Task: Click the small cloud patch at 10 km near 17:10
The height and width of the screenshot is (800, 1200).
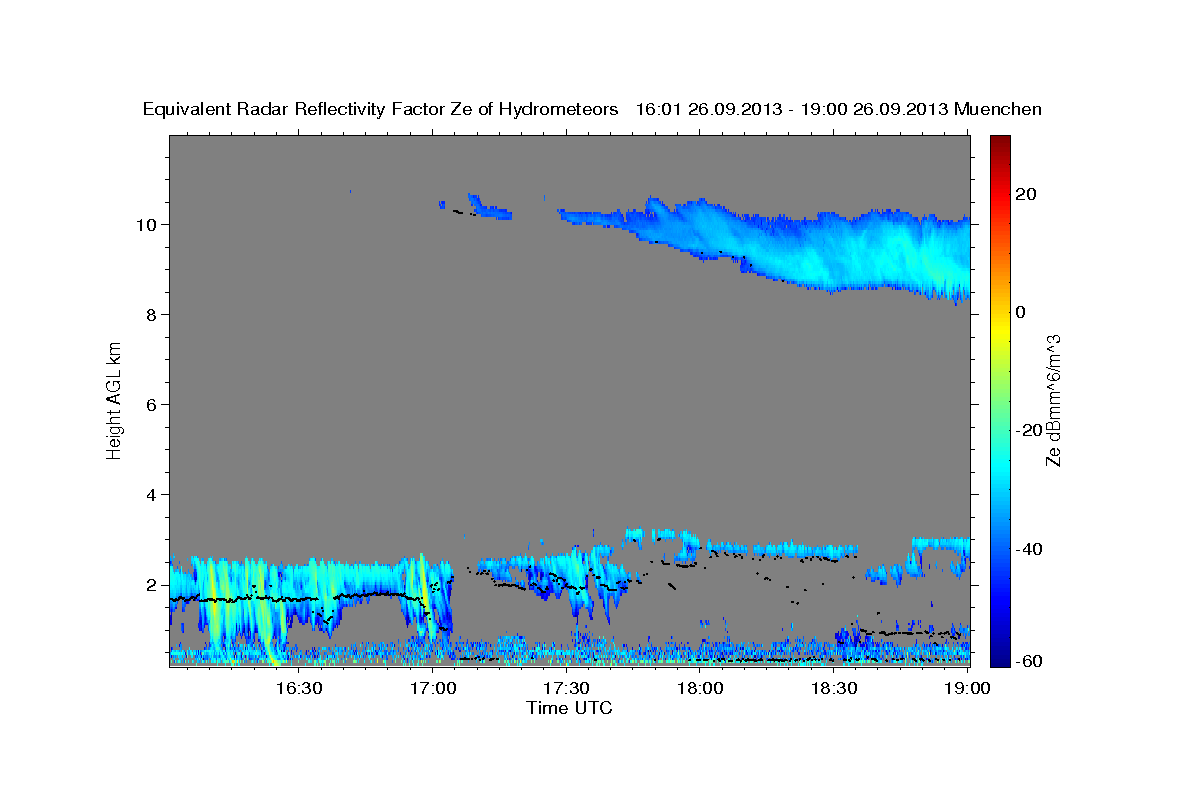Action: (x=490, y=209)
